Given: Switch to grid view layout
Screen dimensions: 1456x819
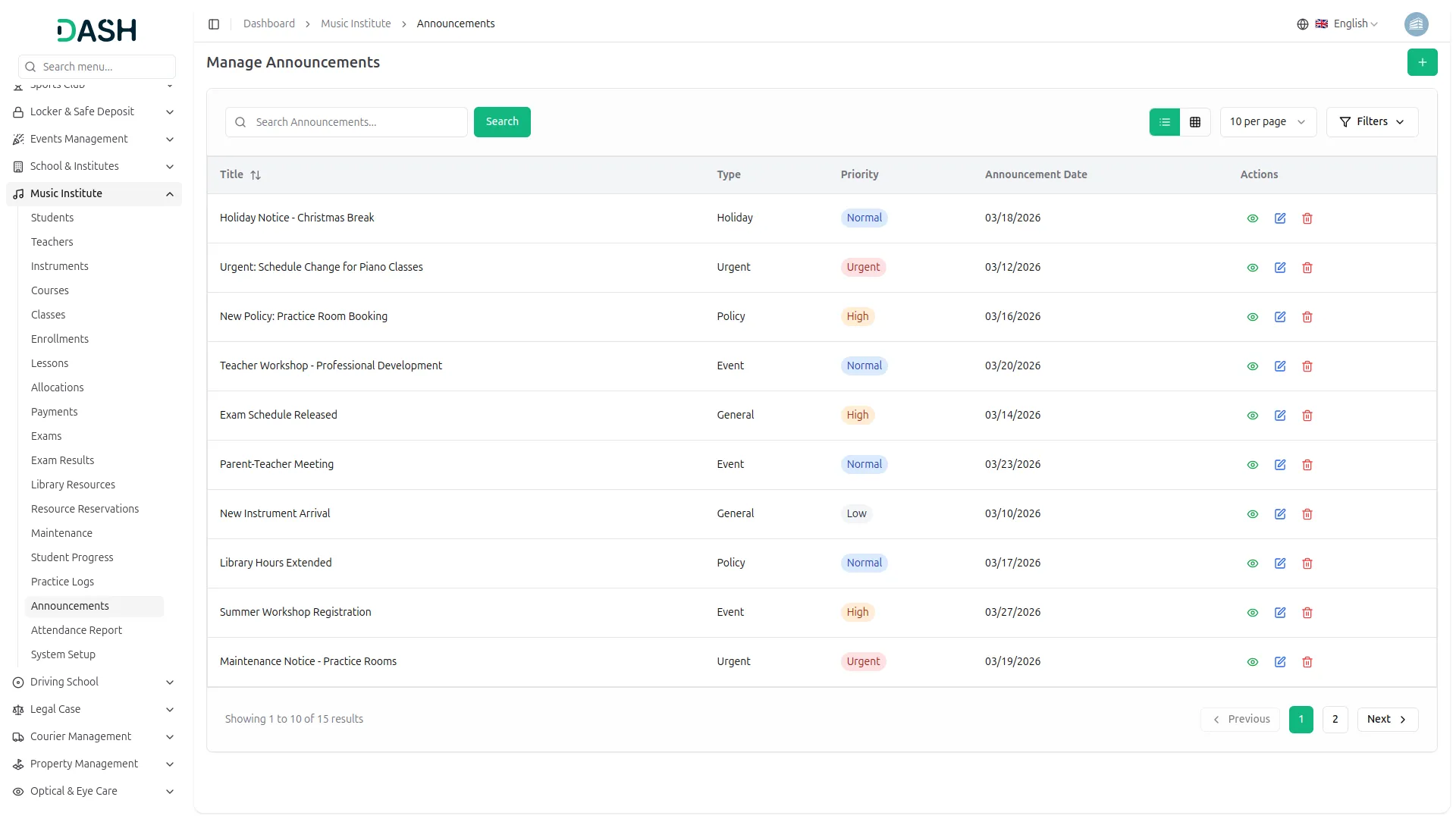Looking at the screenshot, I should 1194,122.
